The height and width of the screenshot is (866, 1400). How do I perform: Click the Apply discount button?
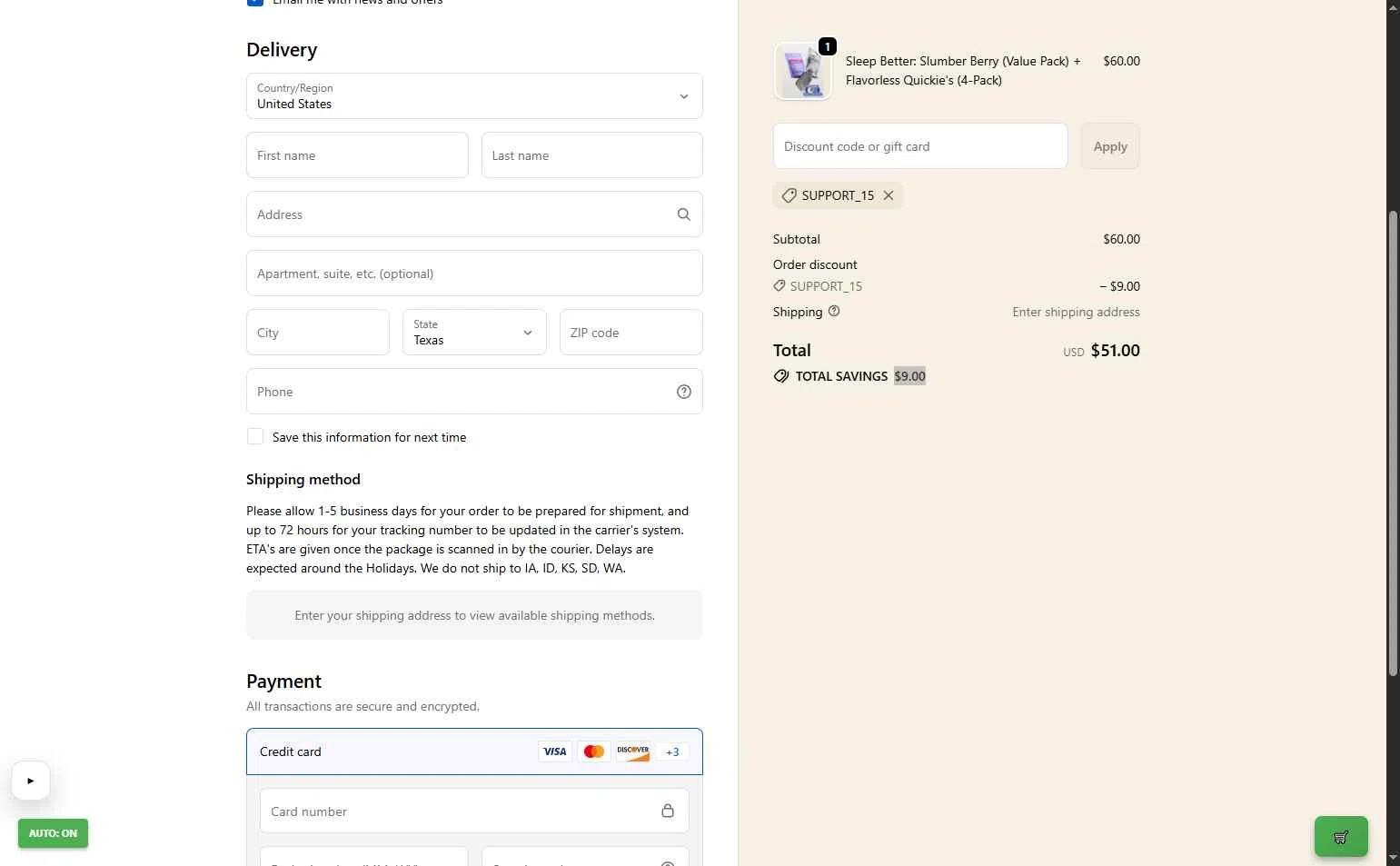click(1110, 146)
